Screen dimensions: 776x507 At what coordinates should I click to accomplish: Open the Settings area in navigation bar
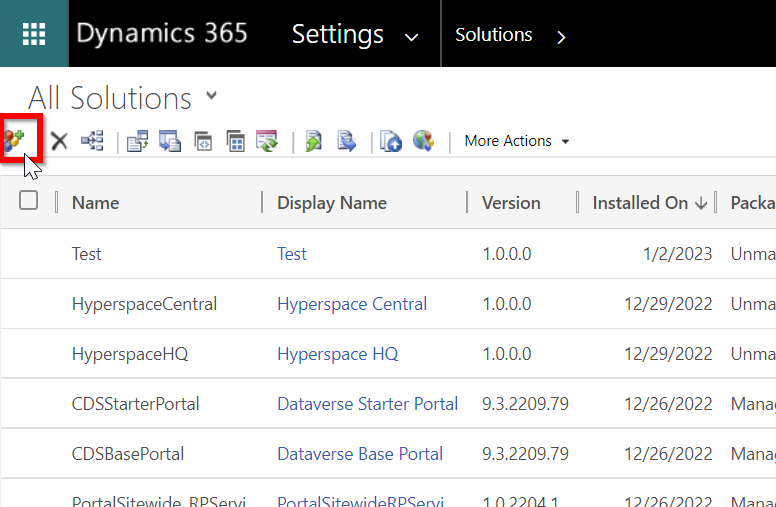pyautogui.click(x=338, y=34)
